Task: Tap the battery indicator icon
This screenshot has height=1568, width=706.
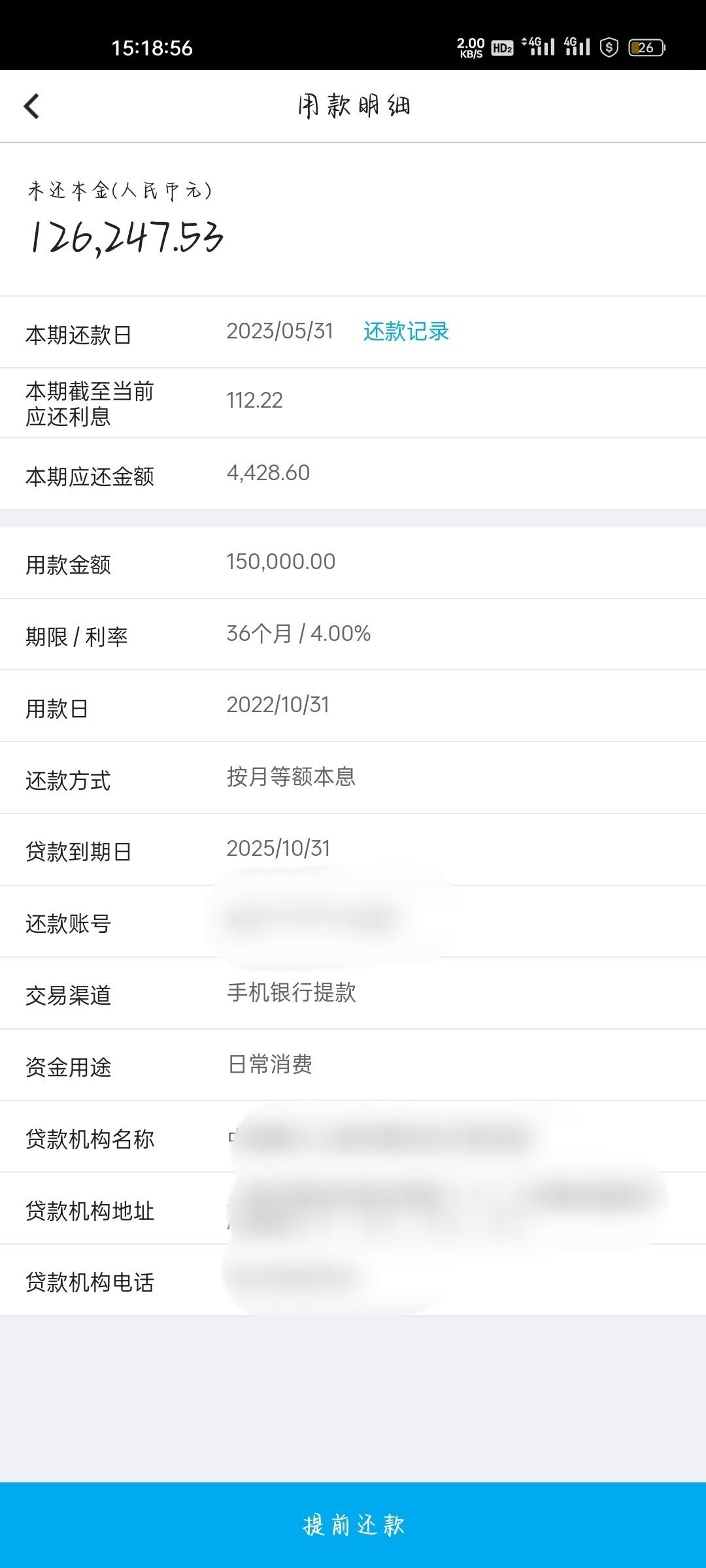Action: 647,48
